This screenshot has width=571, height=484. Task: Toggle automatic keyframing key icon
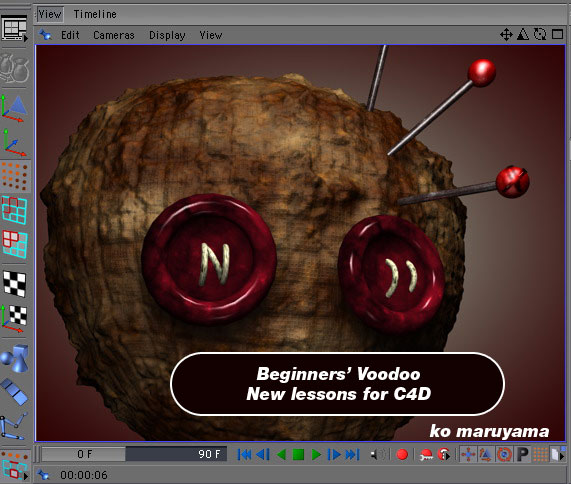426,455
